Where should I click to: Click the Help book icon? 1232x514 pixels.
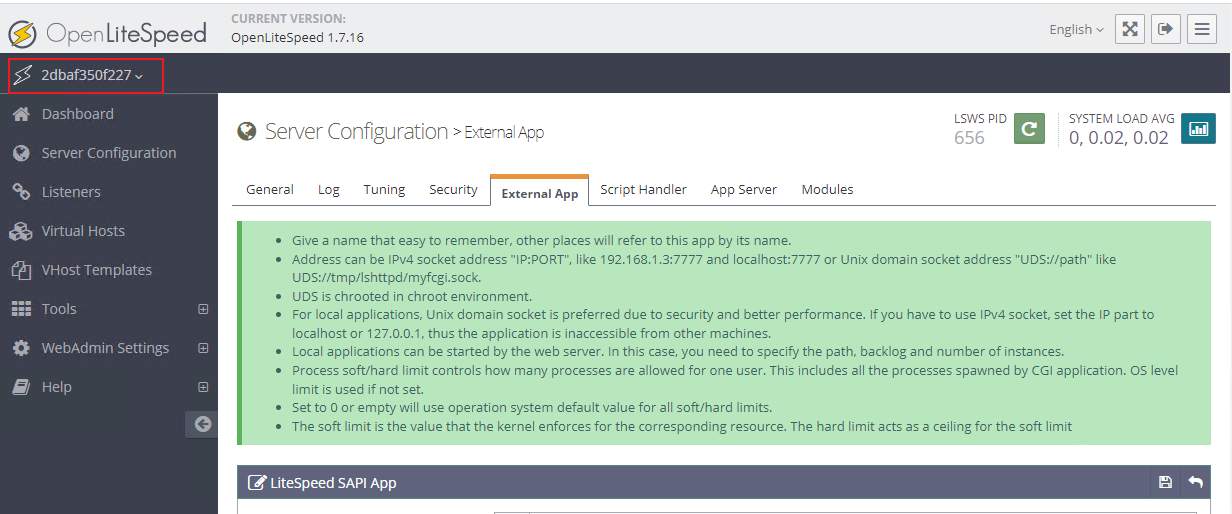(x=21, y=387)
